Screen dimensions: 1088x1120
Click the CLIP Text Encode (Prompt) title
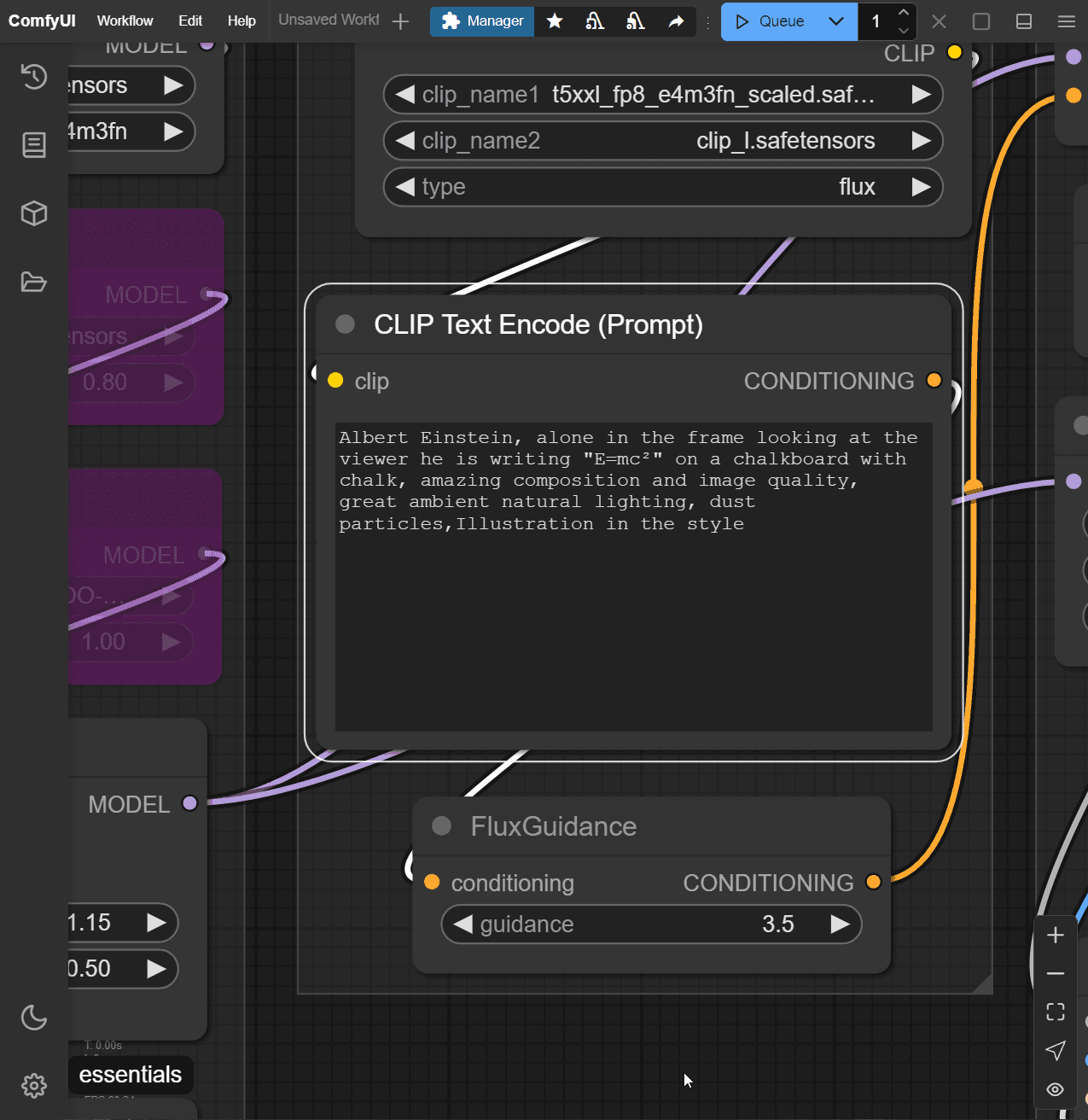[x=538, y=324]
